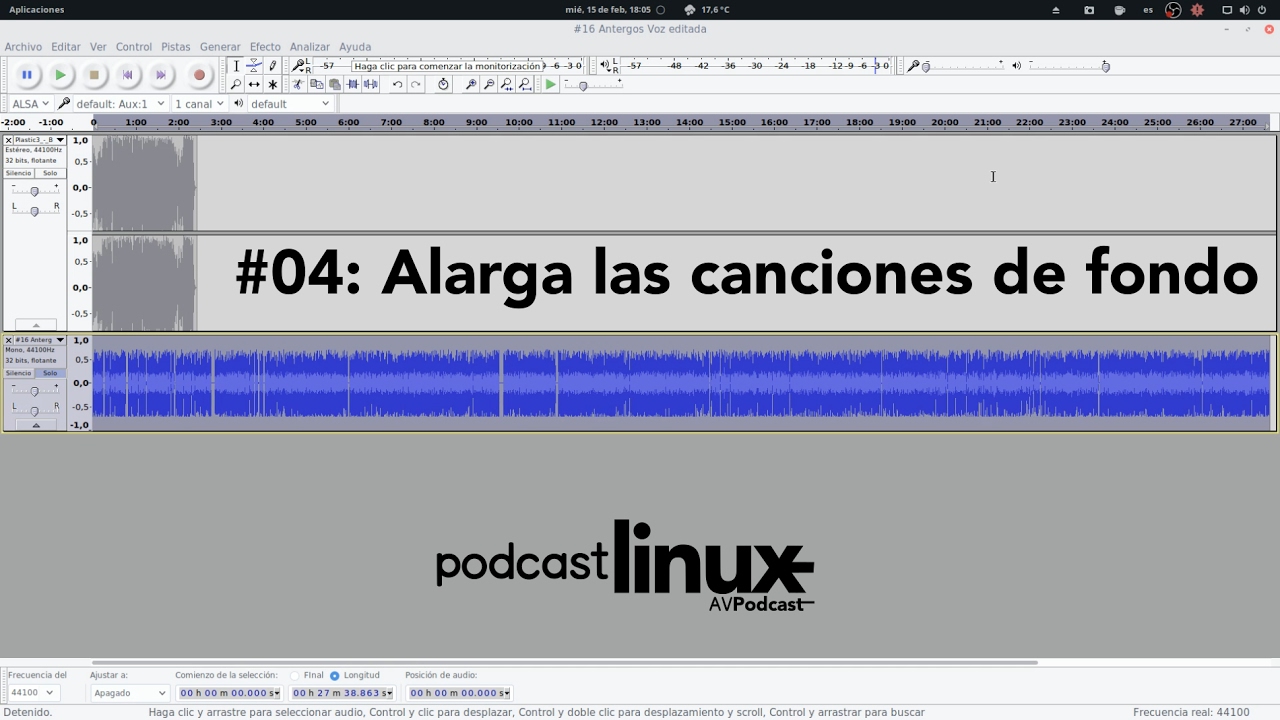Select the Time Shift tool
This screenshot has height=720, width=1280.
pos(254,85)
